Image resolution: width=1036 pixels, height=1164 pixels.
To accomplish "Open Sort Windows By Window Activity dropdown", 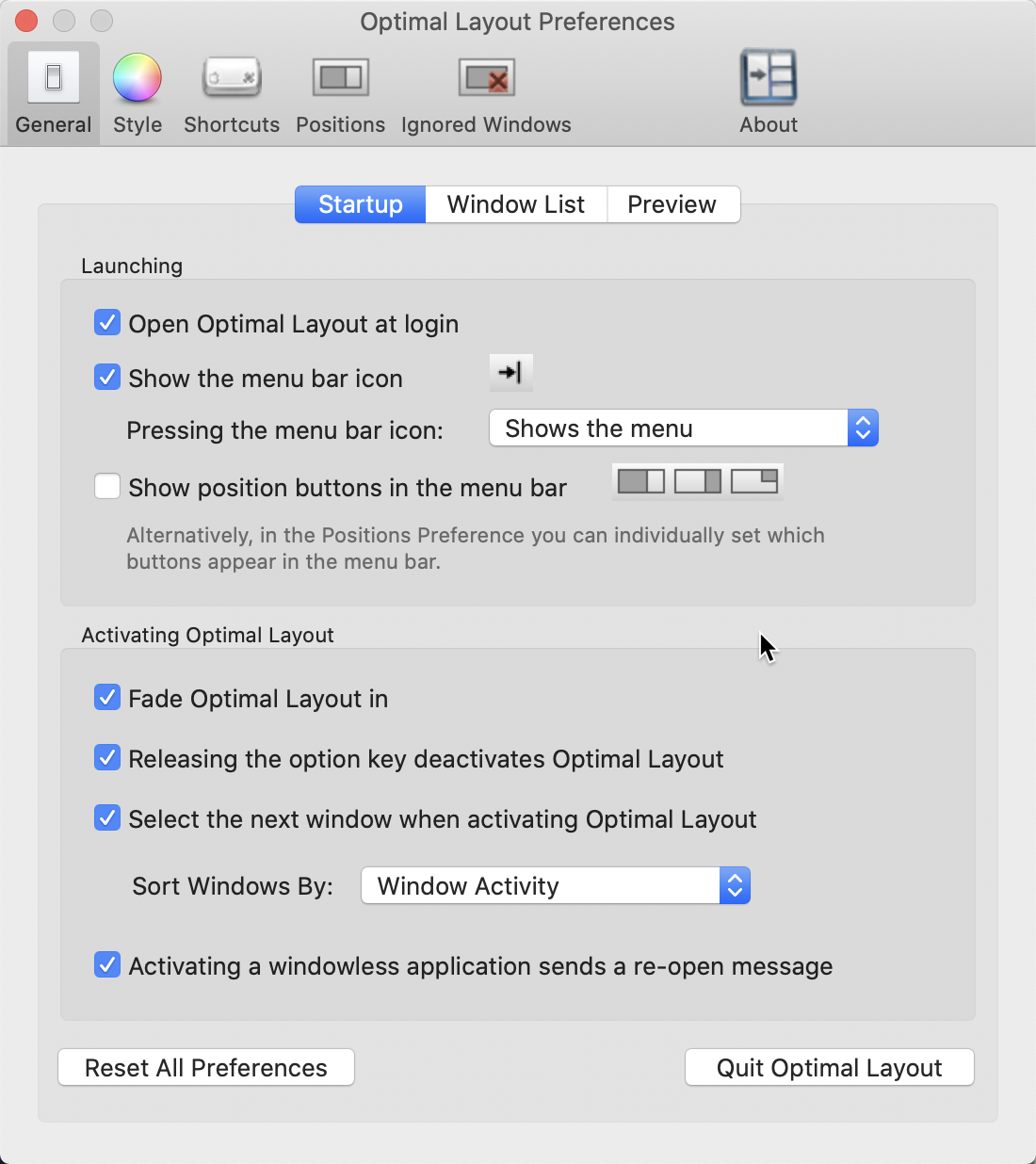I will [x=556, y=886].
